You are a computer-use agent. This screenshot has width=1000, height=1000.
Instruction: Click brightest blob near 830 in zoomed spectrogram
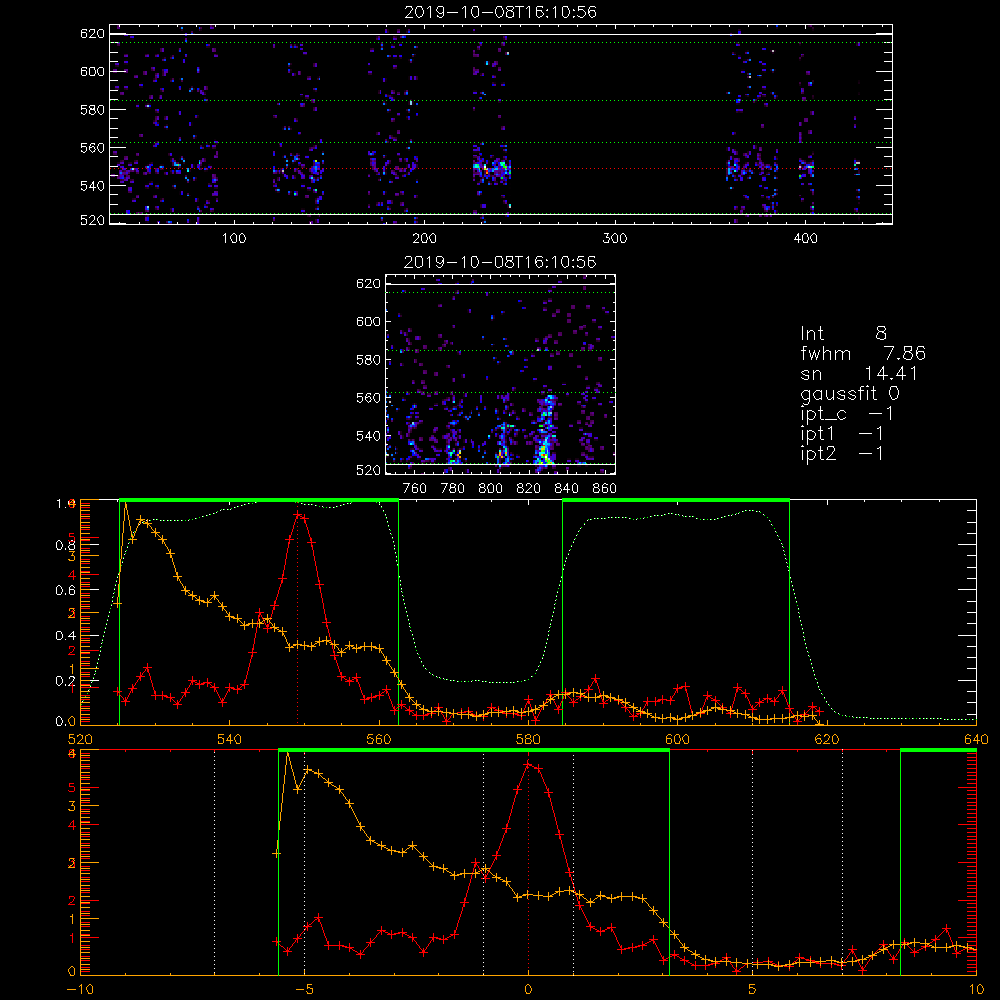click(x=543, y=453)
